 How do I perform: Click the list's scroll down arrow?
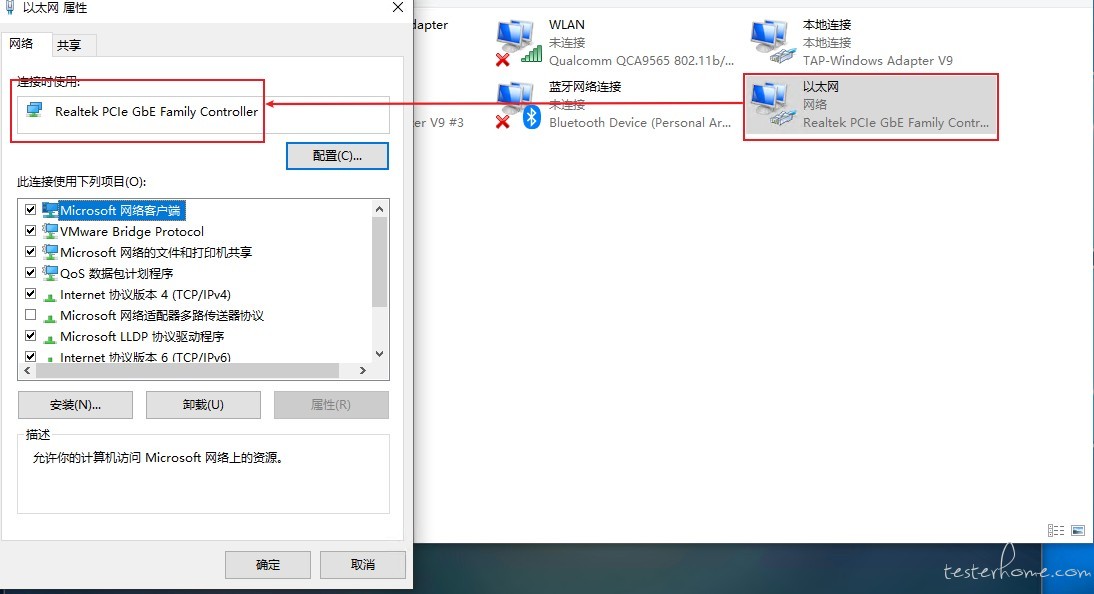380,354
